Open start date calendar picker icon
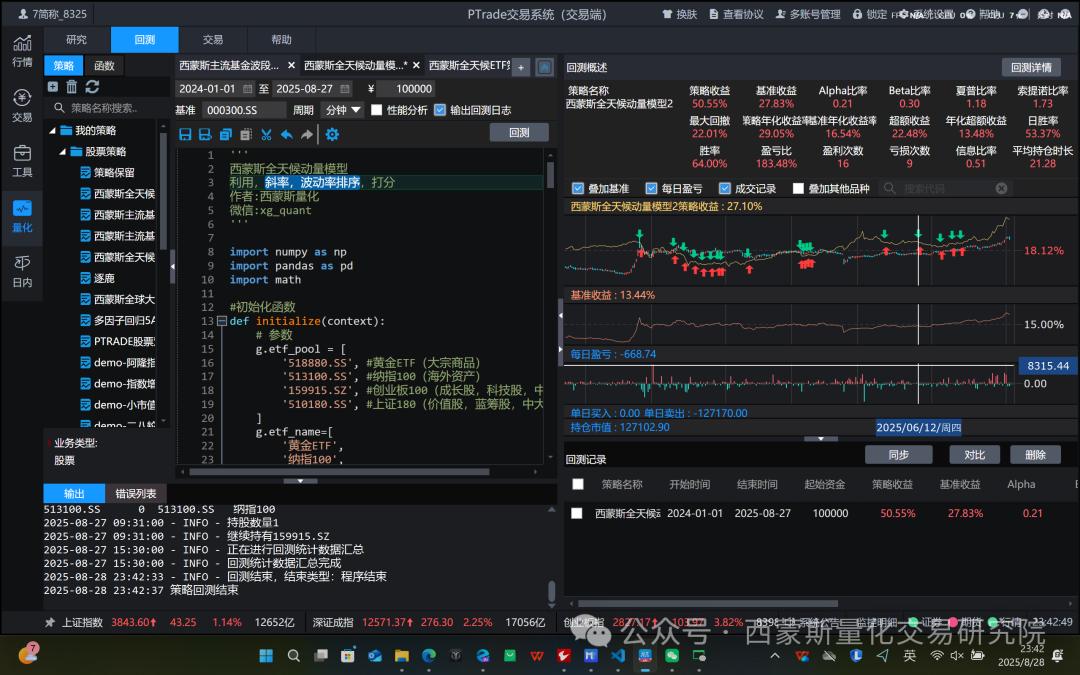Screen dimensions: 1080x675 coord(248,89)
